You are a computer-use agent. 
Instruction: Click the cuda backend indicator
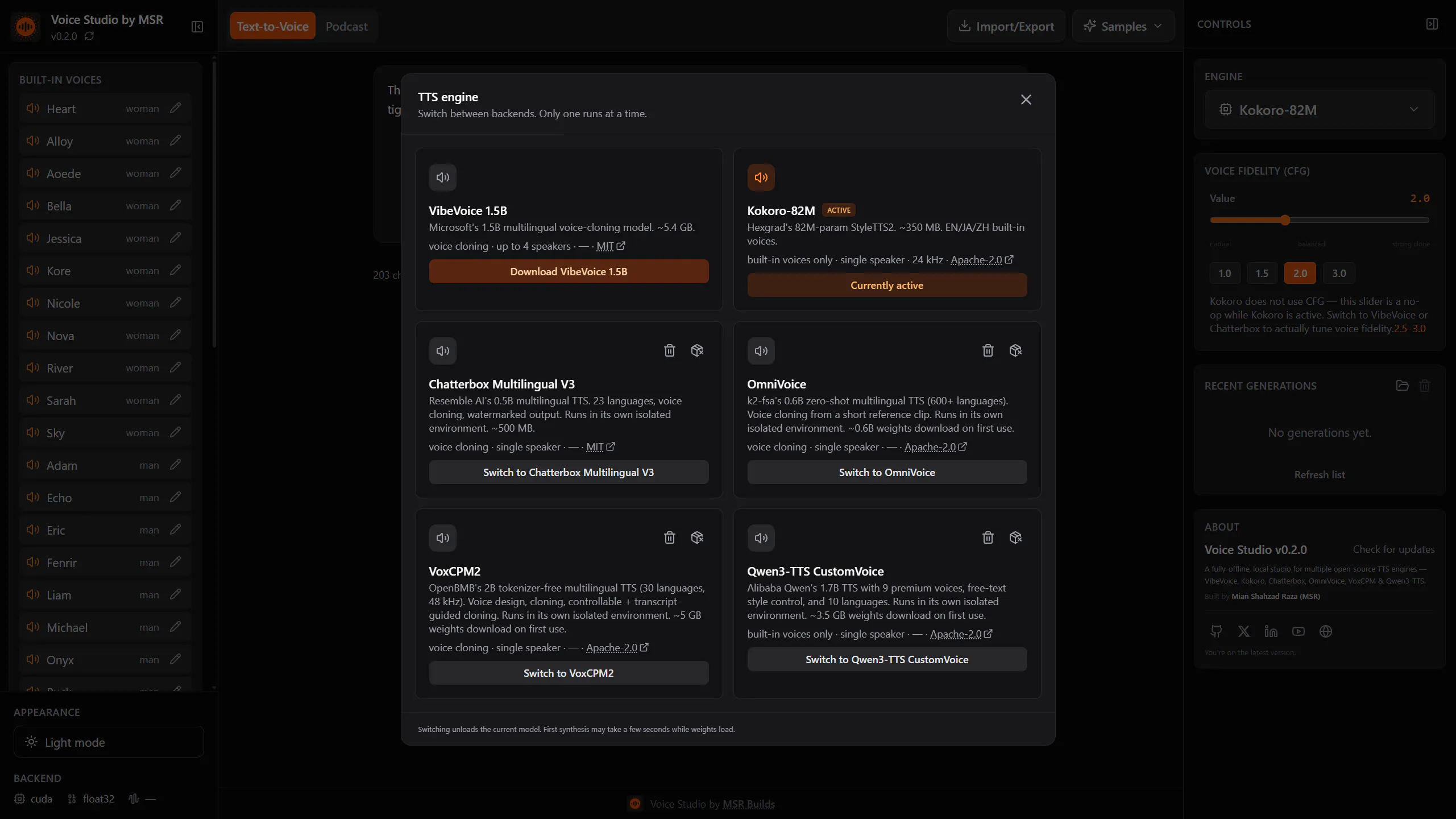point(34,799)
